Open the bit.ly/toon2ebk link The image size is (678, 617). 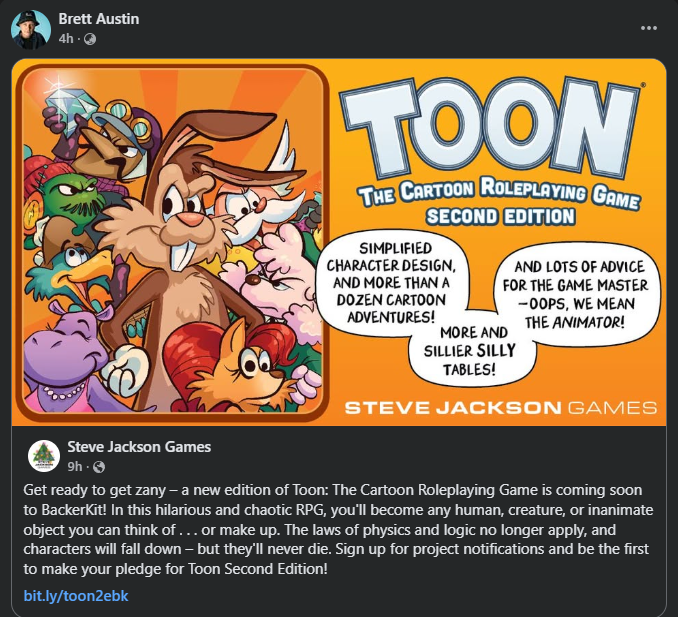click(76, 596)
